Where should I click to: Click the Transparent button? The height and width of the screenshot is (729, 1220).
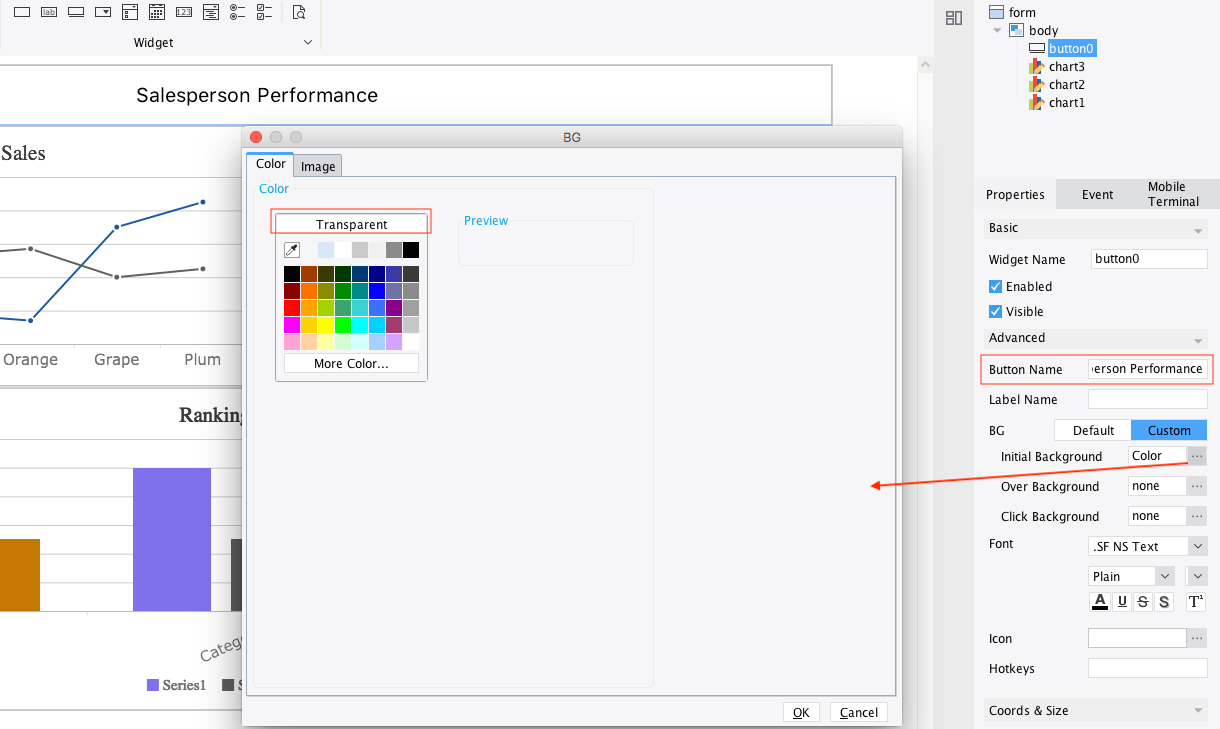coord(352,224)
